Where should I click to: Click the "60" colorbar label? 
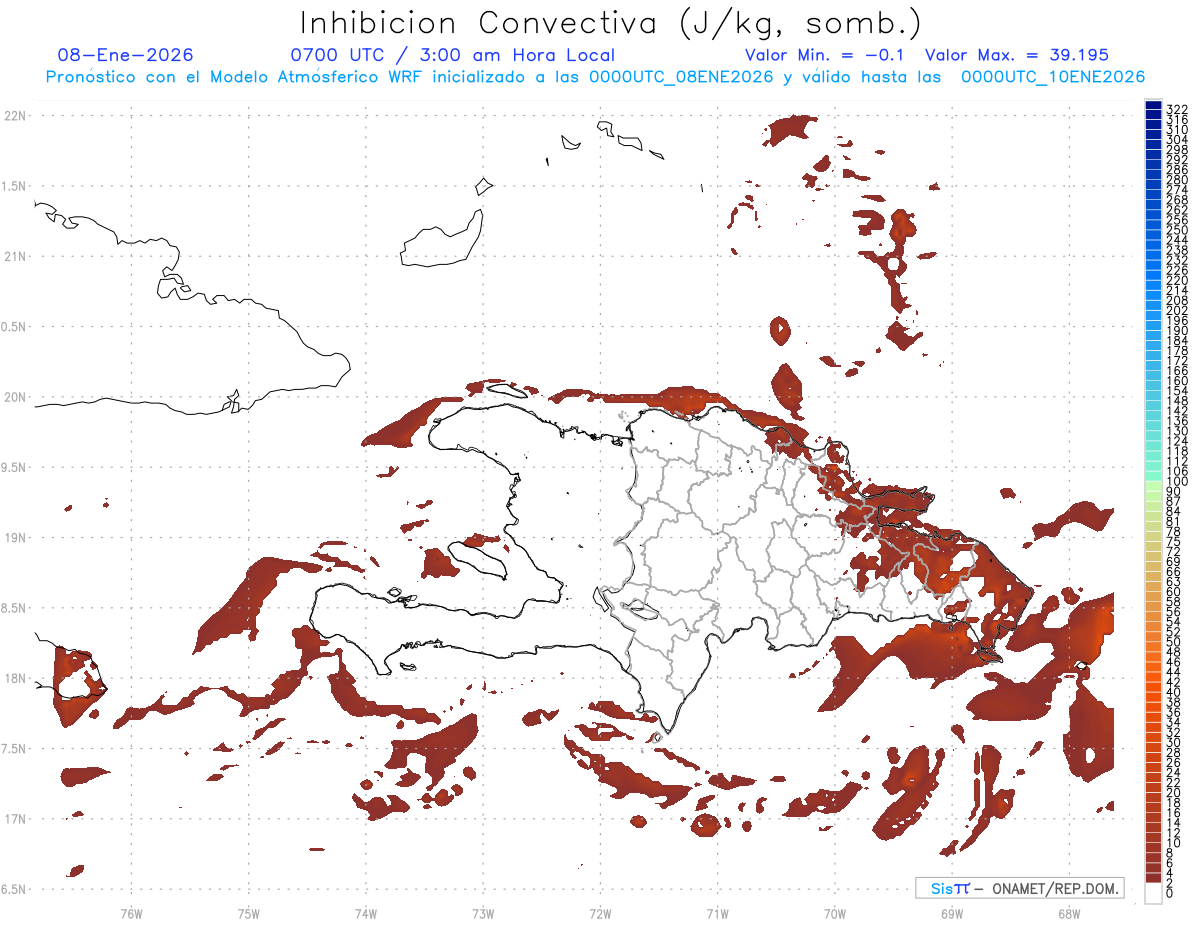pos(1173,591)
